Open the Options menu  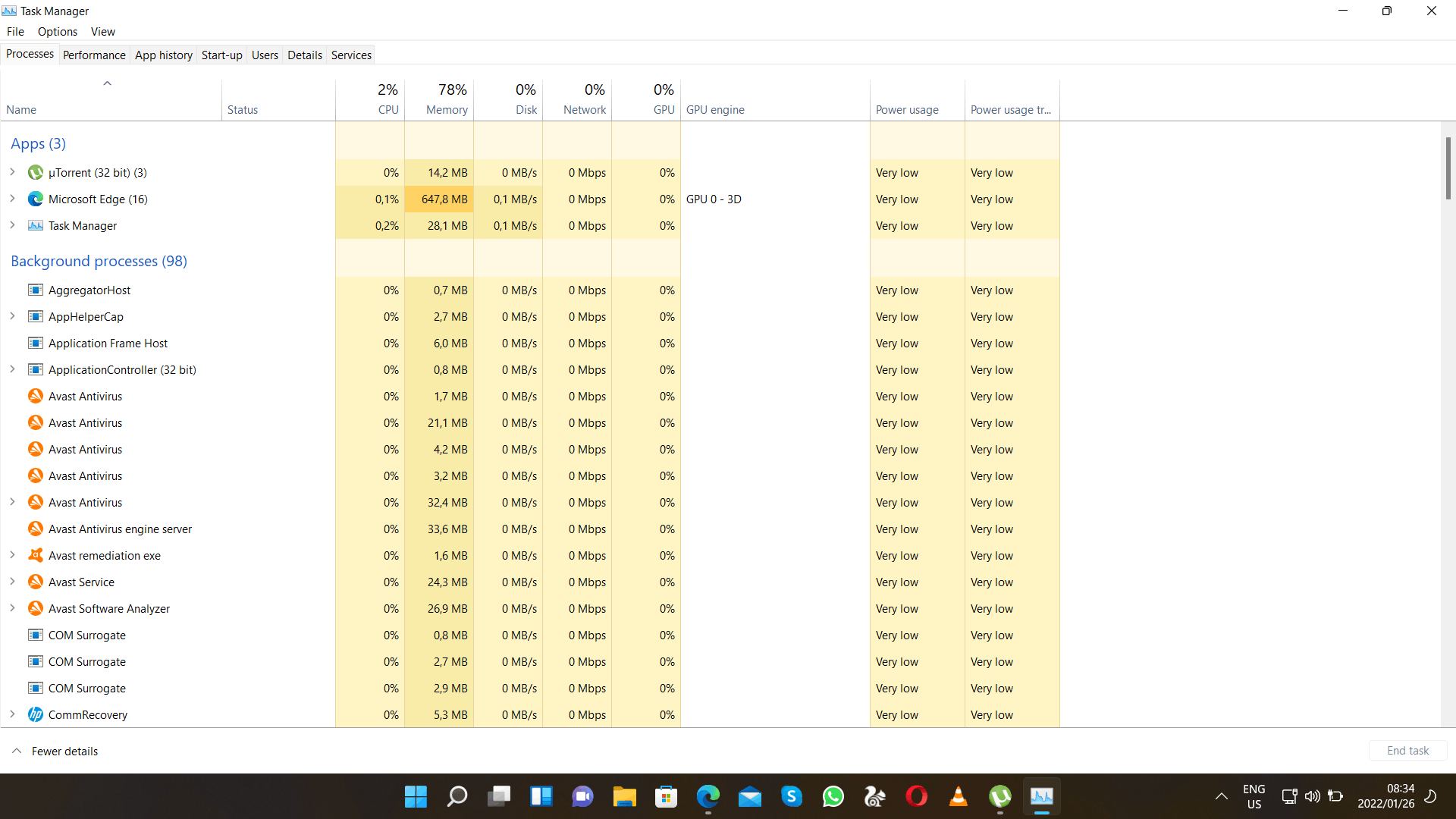tap(58, 32)
